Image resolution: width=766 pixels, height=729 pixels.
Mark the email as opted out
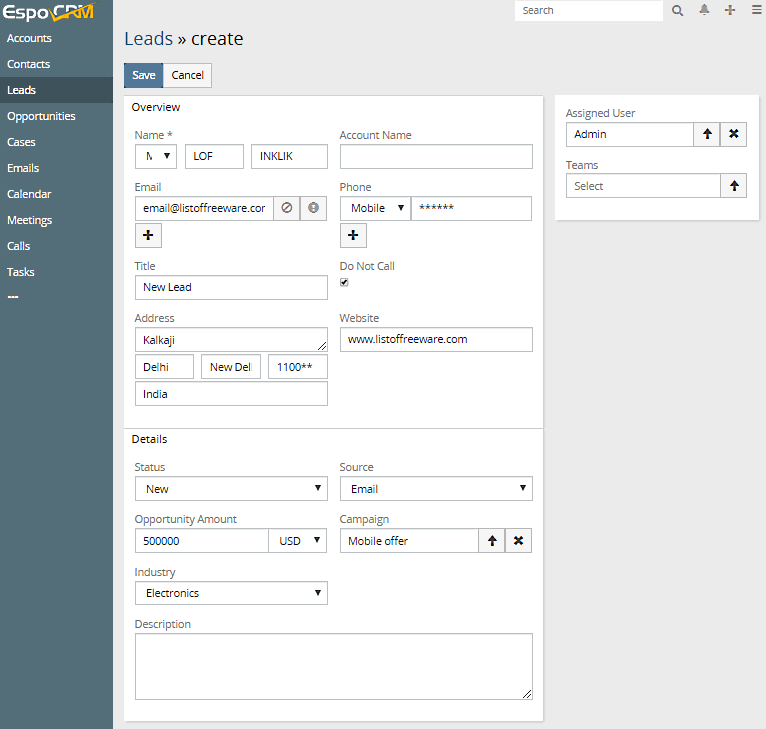tap(287, 208)
